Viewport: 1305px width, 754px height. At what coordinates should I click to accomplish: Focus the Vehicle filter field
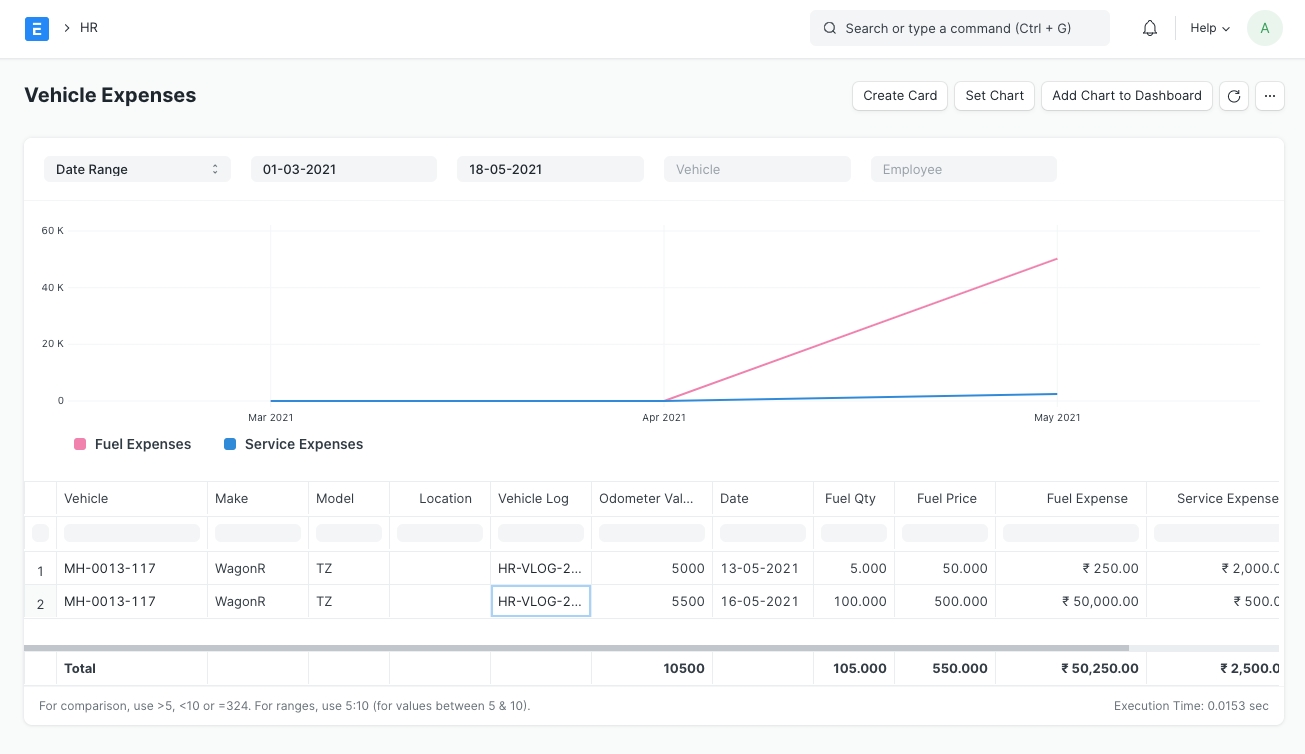(757, 169)
